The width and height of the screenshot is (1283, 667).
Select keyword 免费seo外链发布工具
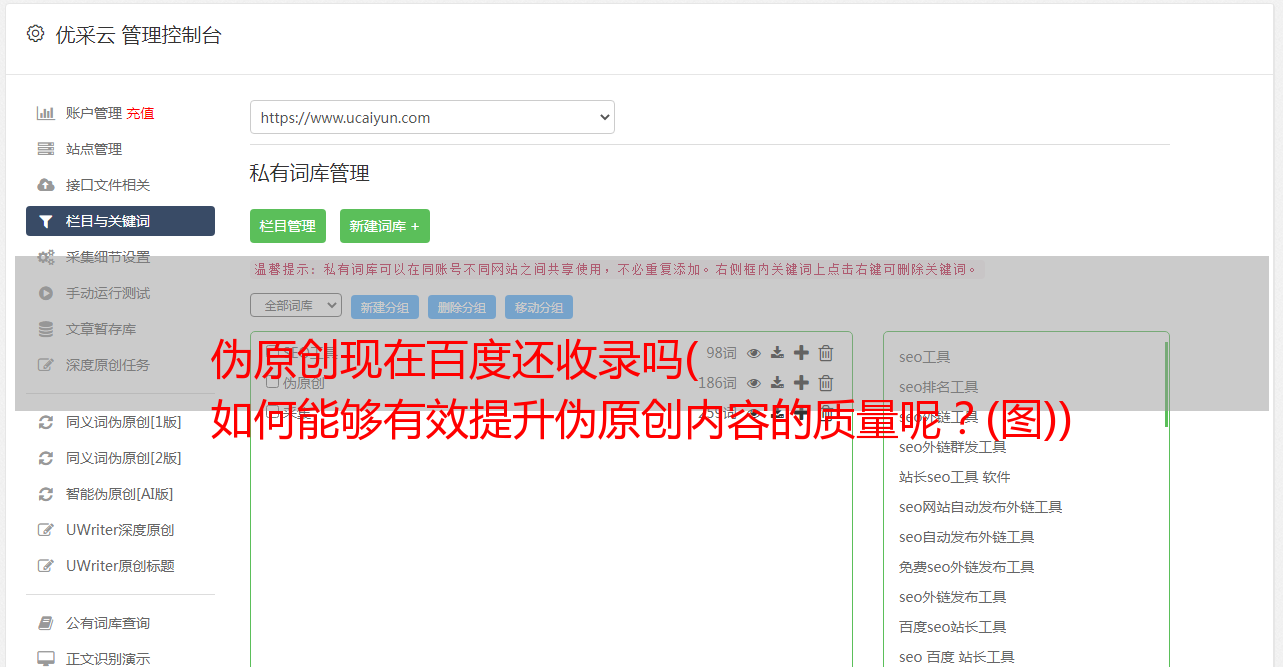967,567
